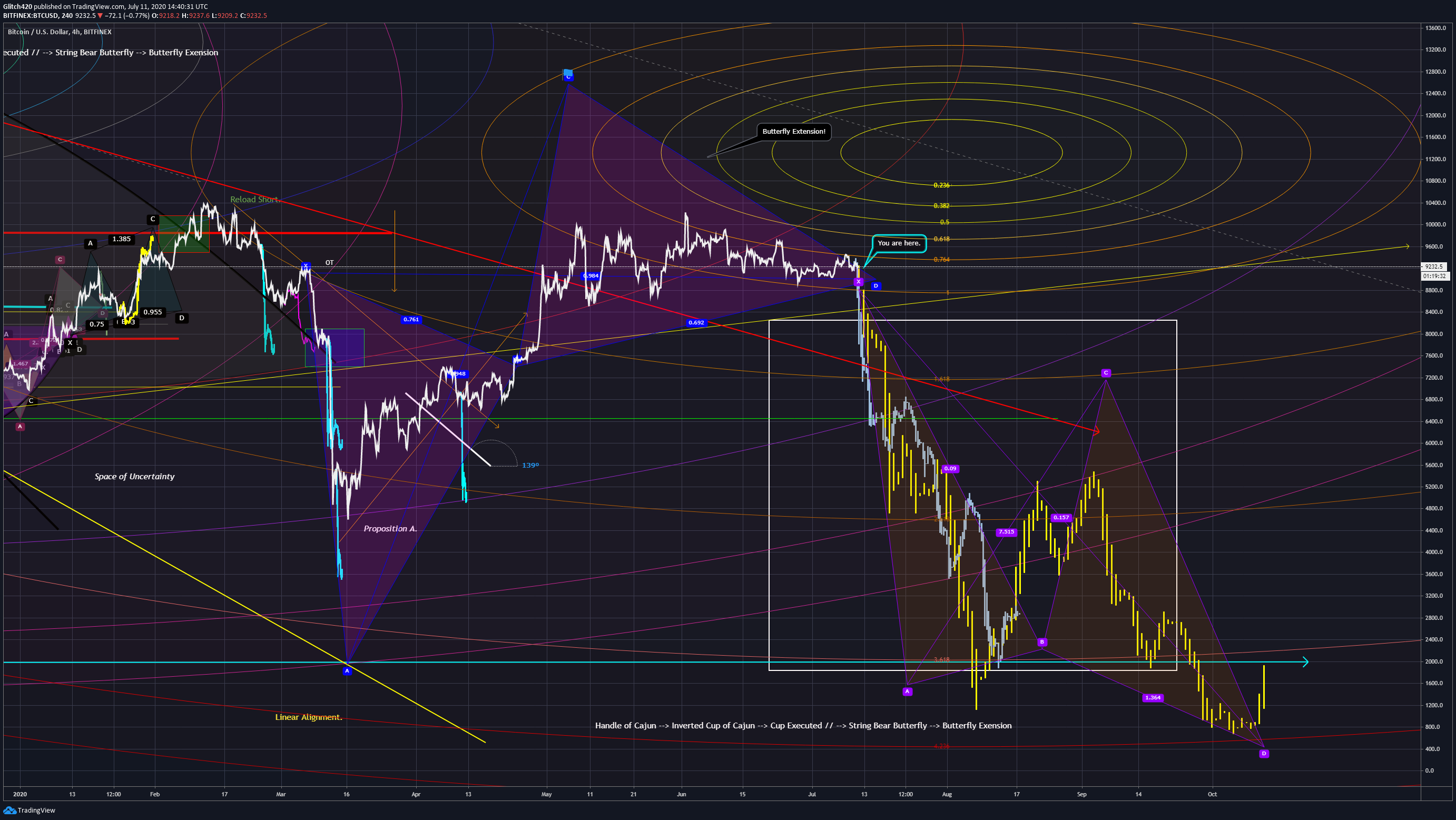Click the Oct label on the time axis

(x=1213, y=794)
